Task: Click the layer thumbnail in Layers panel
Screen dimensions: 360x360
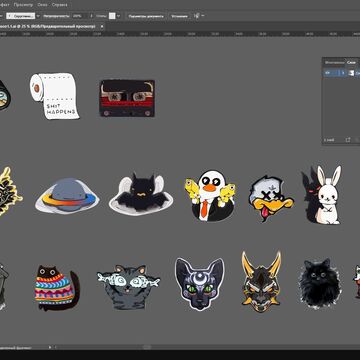Action: [351, 73]
